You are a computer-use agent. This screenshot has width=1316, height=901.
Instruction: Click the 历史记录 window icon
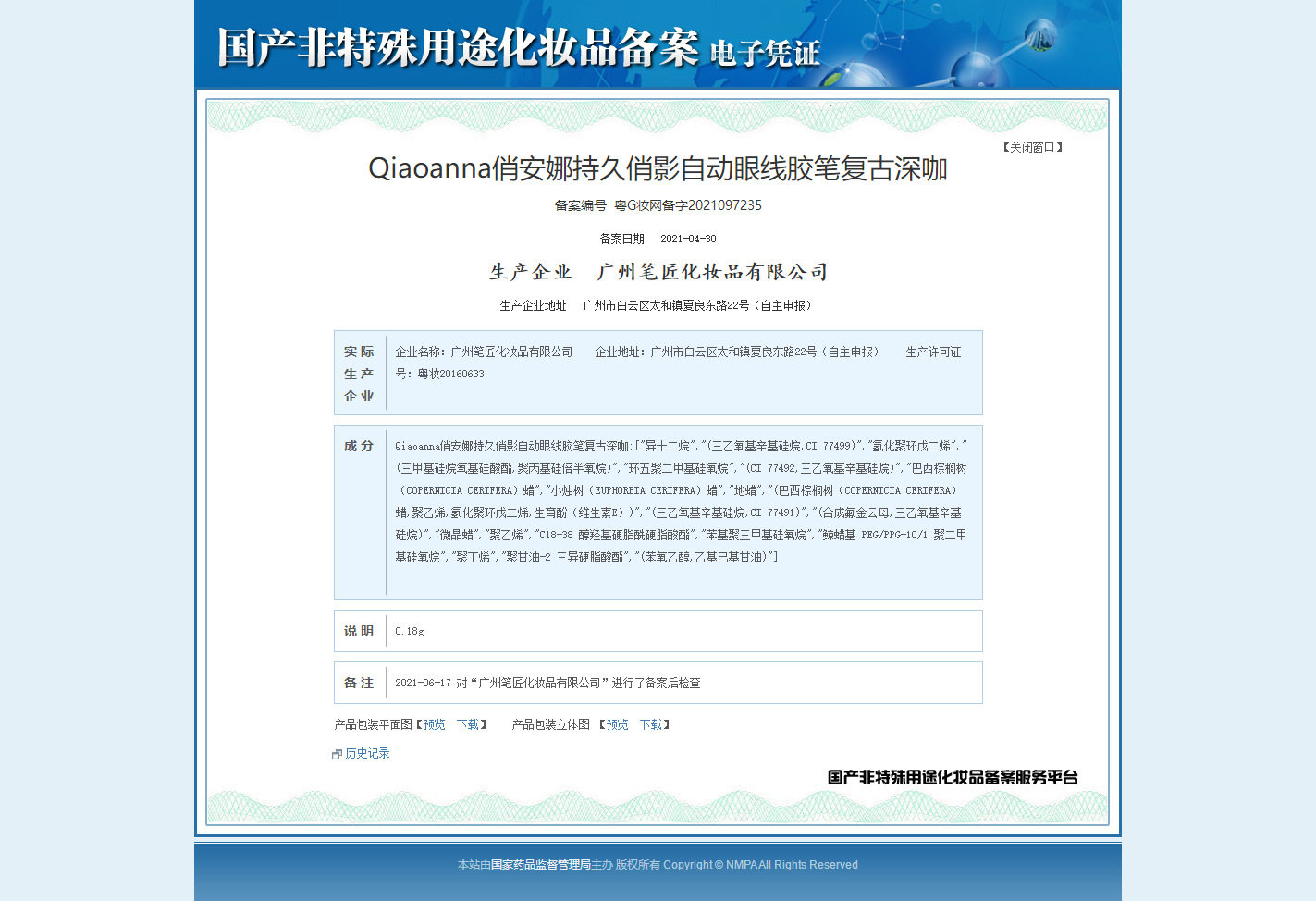click(338, 754)
